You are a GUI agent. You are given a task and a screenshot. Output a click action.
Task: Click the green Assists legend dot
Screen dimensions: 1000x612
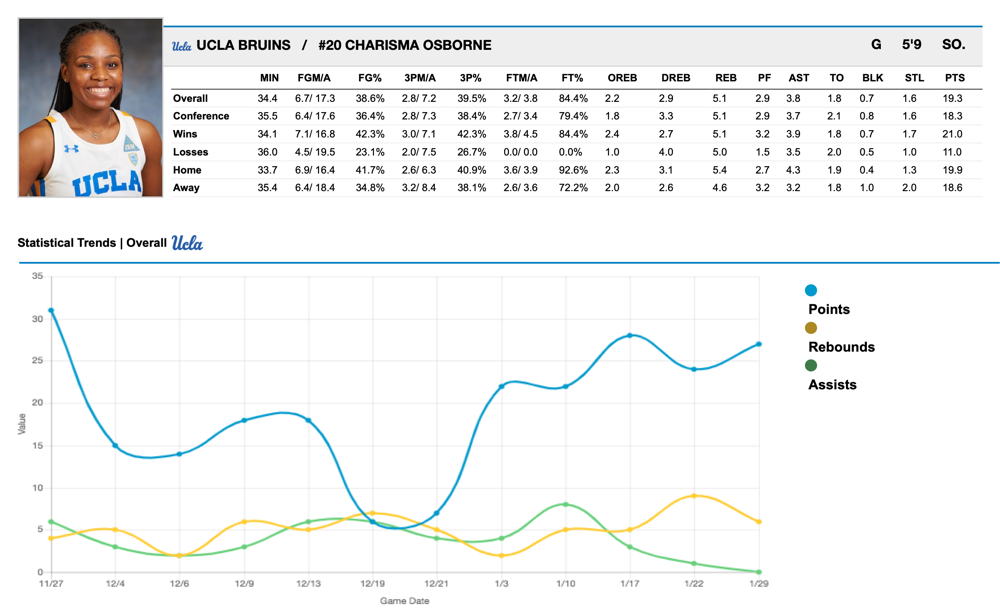[x=811, y=366]
